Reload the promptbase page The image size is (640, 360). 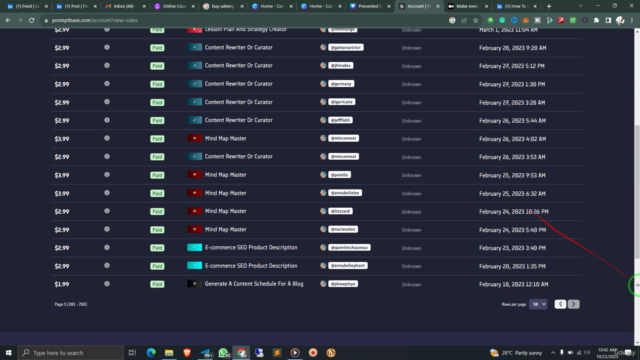click(x=31, y=20)
